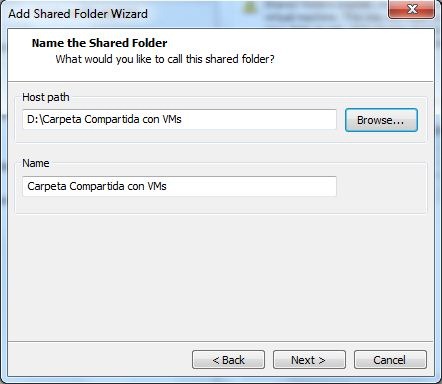The image size is (442, 384).
Task: Focus the Name text field
Action: pos(179,186)
